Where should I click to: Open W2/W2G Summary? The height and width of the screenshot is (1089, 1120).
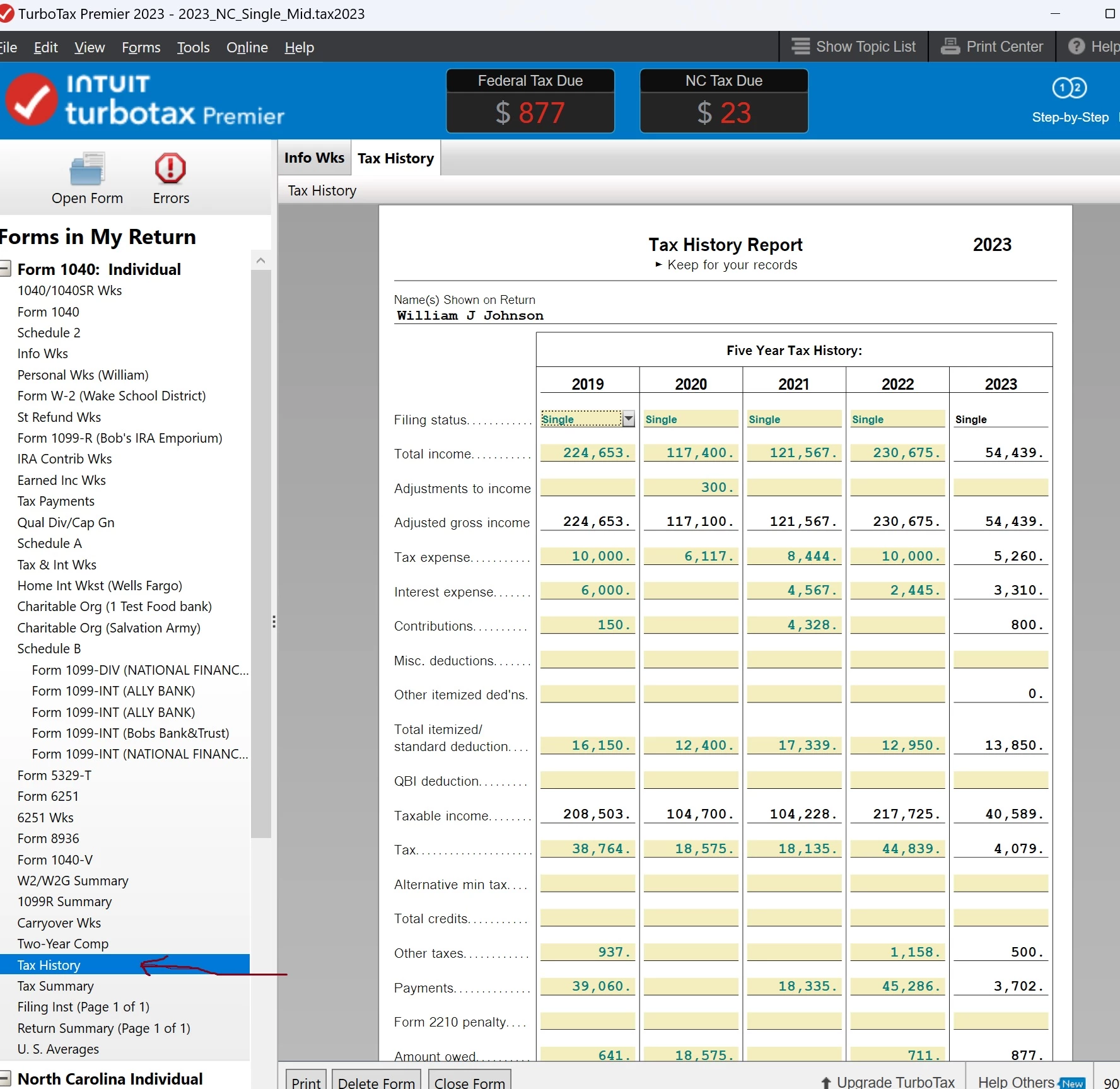pyautogui.click(x=73, y=880)
